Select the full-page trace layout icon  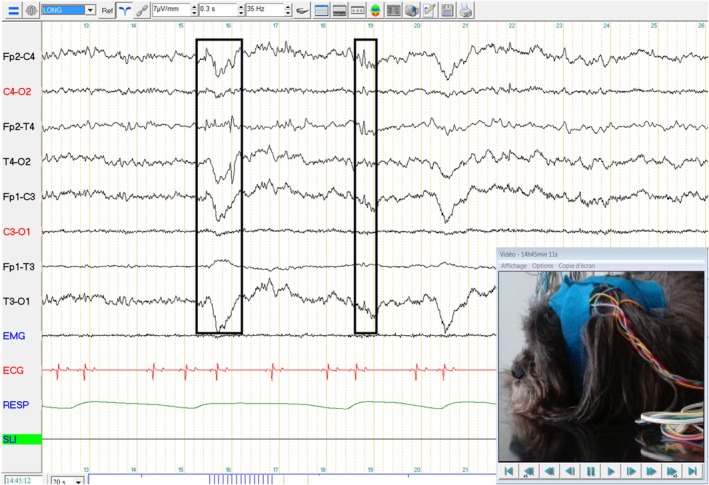(321, 10)
